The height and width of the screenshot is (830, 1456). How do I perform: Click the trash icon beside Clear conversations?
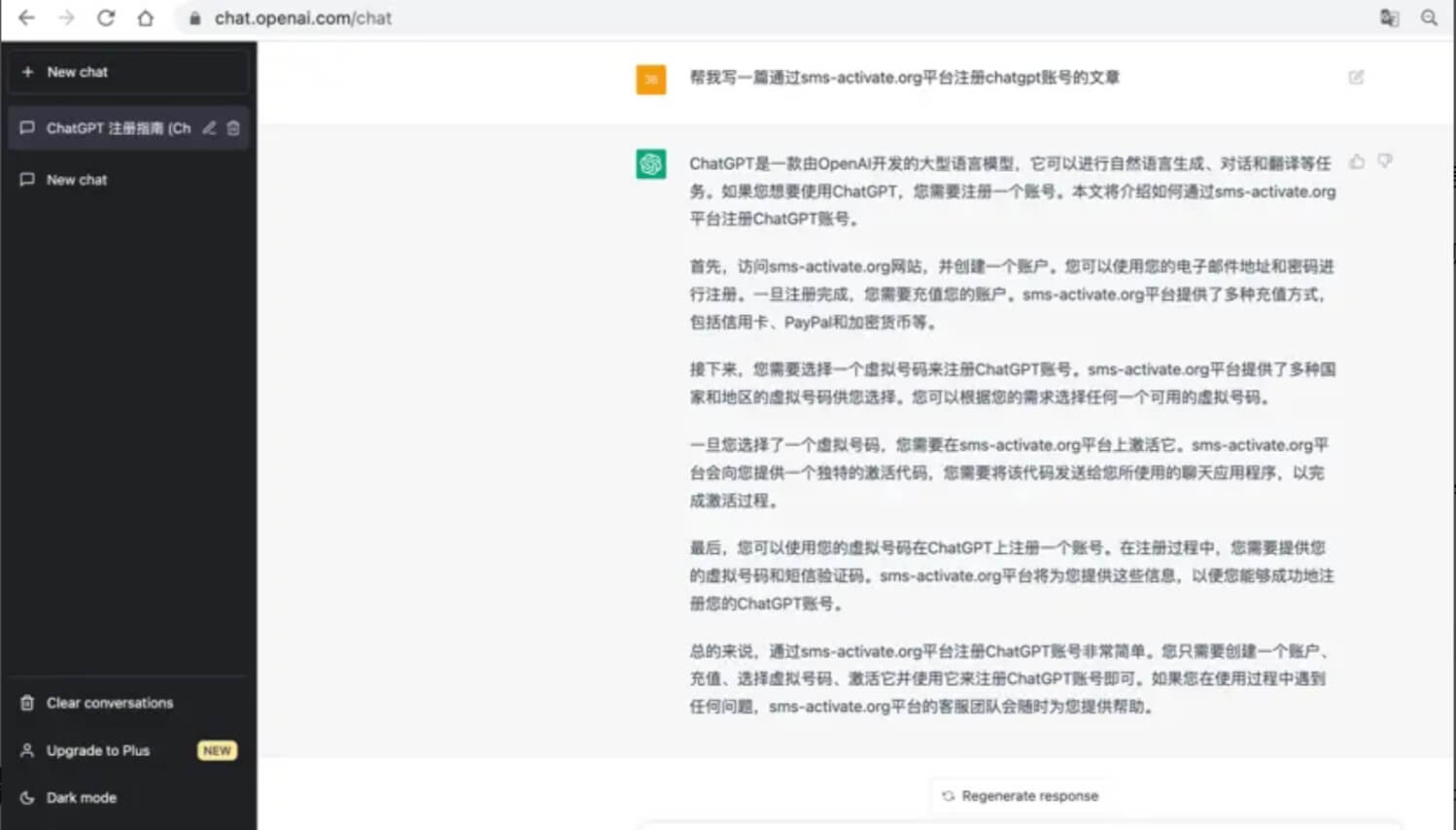(x=27, y=703)
